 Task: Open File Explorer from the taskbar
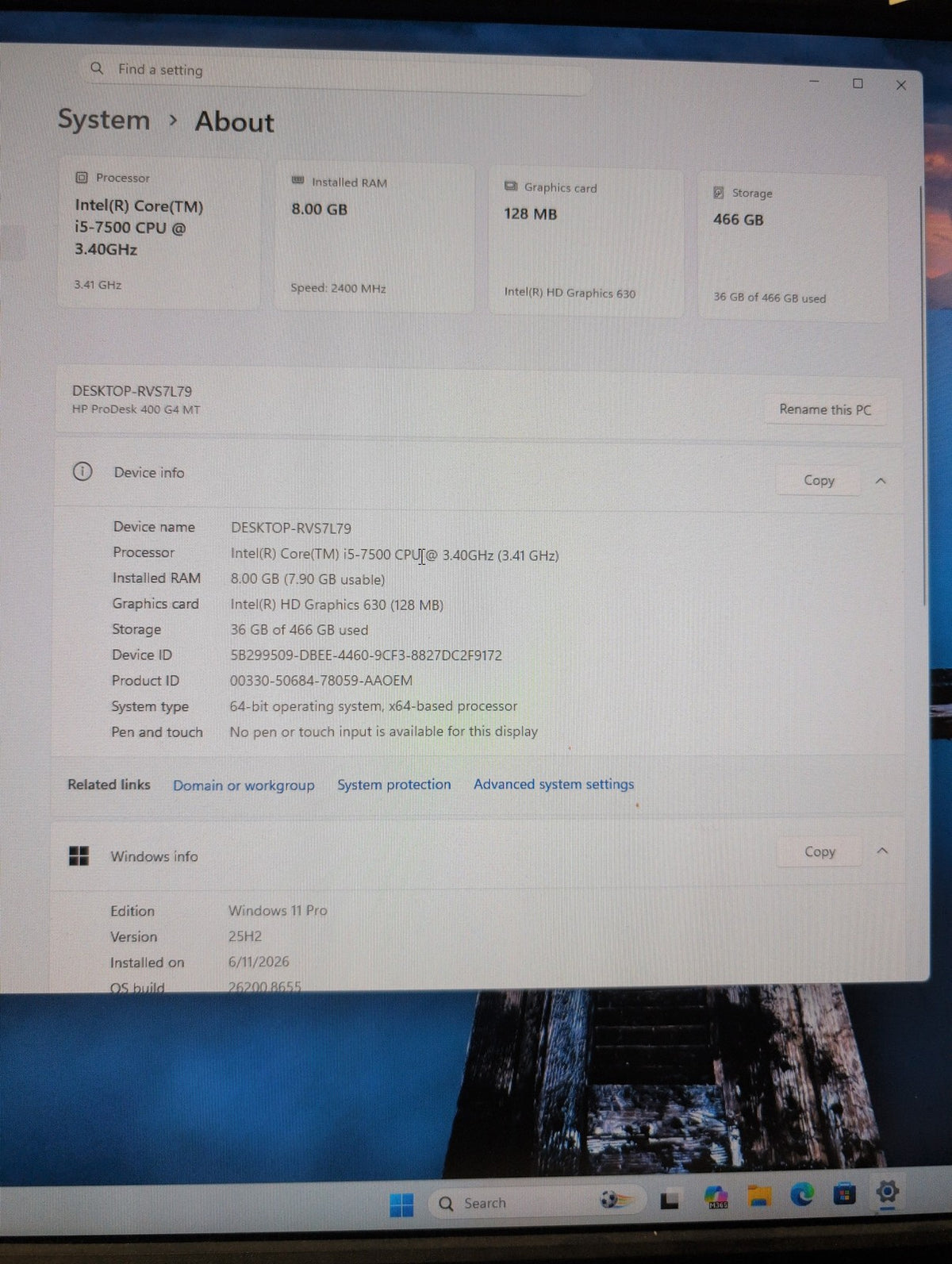coord(759,1197)
